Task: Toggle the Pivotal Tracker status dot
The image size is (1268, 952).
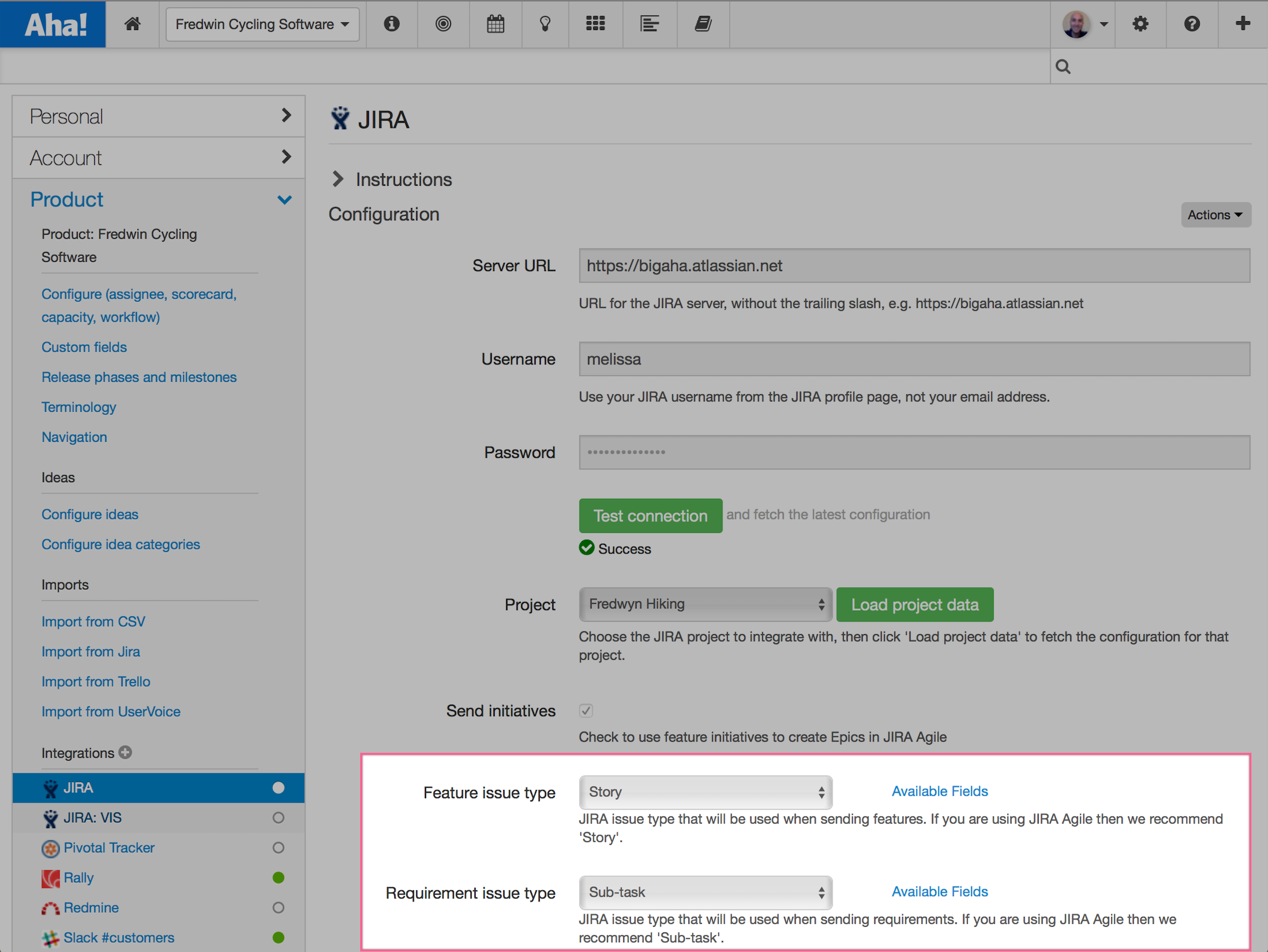Action: [x=278, y=847]
